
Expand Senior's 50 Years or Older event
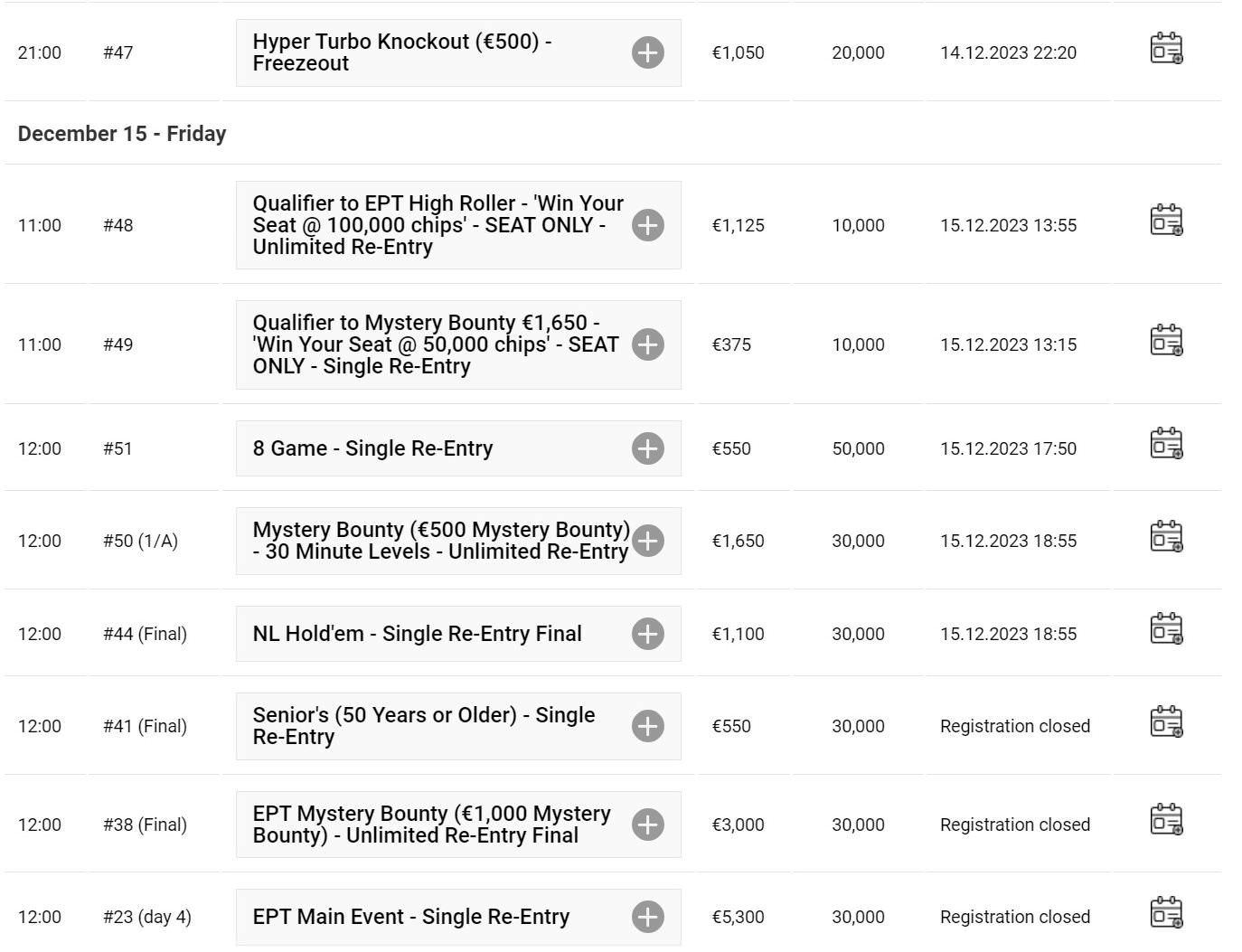[647, 726]
